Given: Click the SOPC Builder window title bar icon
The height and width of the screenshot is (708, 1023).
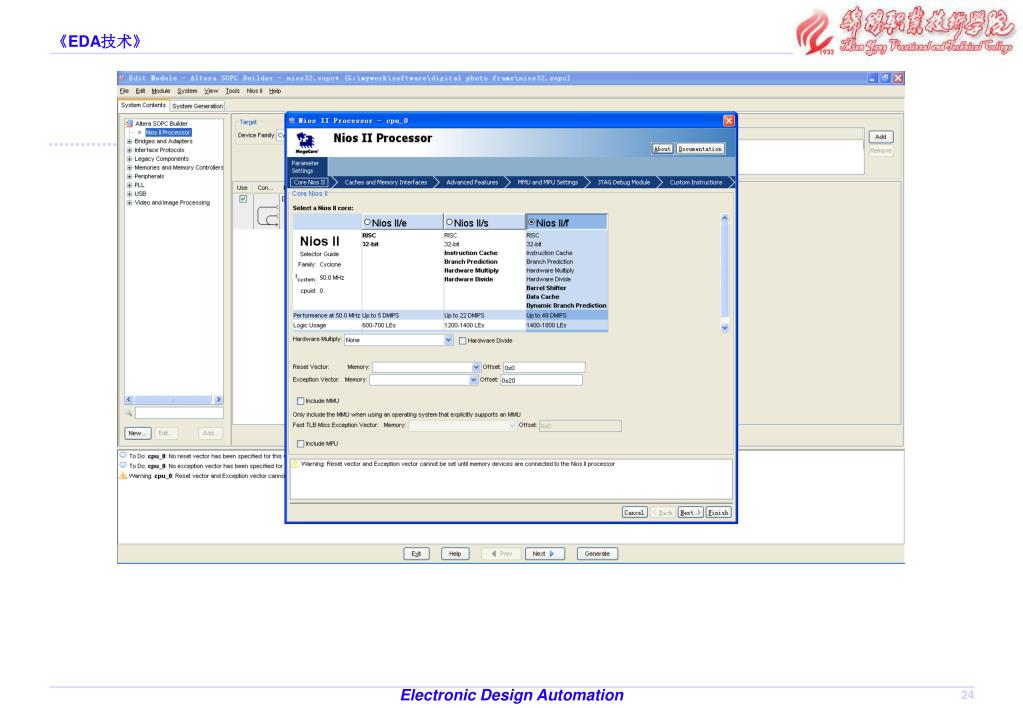Looking at the screenshot, I should point(122,78).
